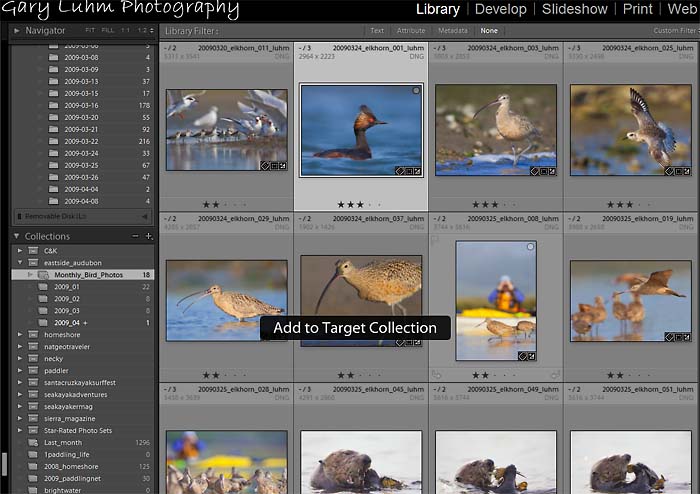The height and width of the screenshot is (494, 700).
Task: Open the 2009_01 collection
Action: click(x=83, y=287)
